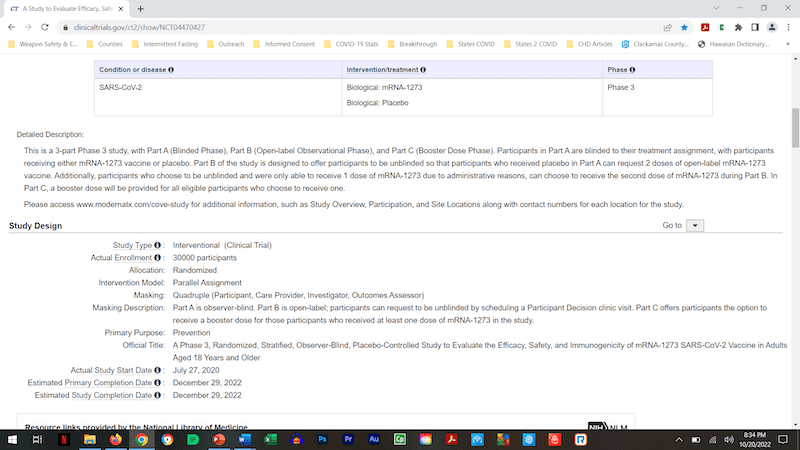The height and width of the screenshot is (450, 800).
Task: Click the address bar URL field
Action: [x=357, y=28]
